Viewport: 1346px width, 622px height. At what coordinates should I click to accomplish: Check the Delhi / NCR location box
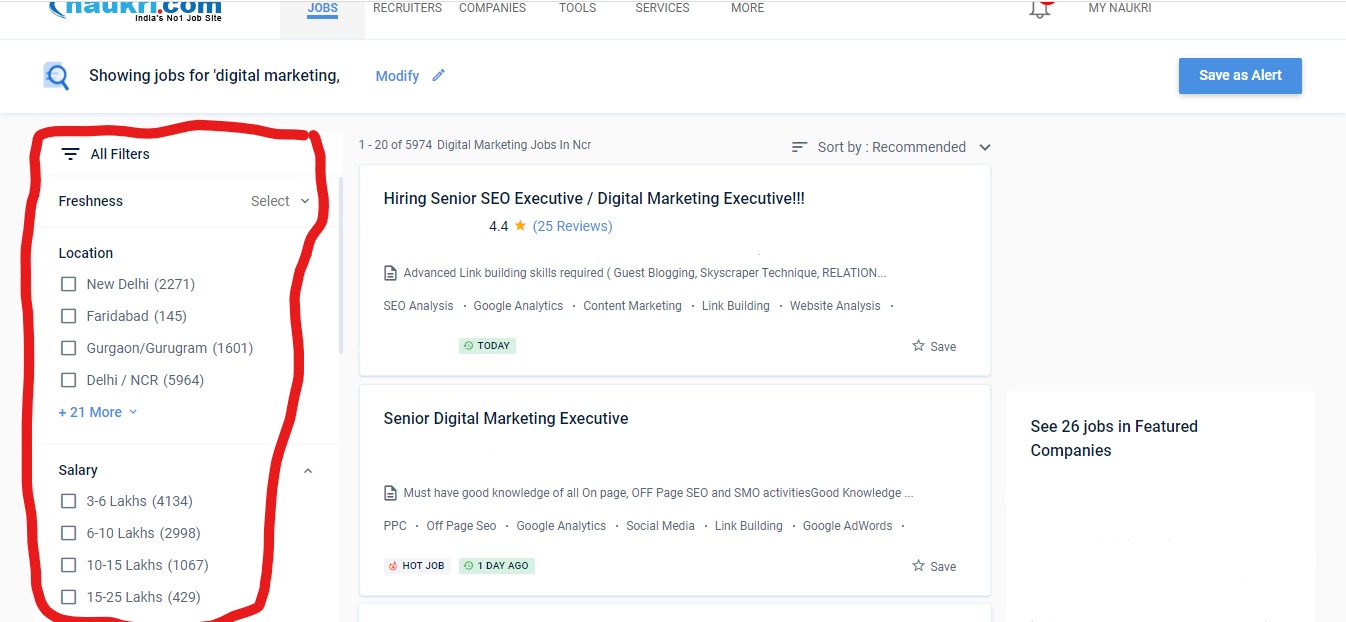pos(68,380)
